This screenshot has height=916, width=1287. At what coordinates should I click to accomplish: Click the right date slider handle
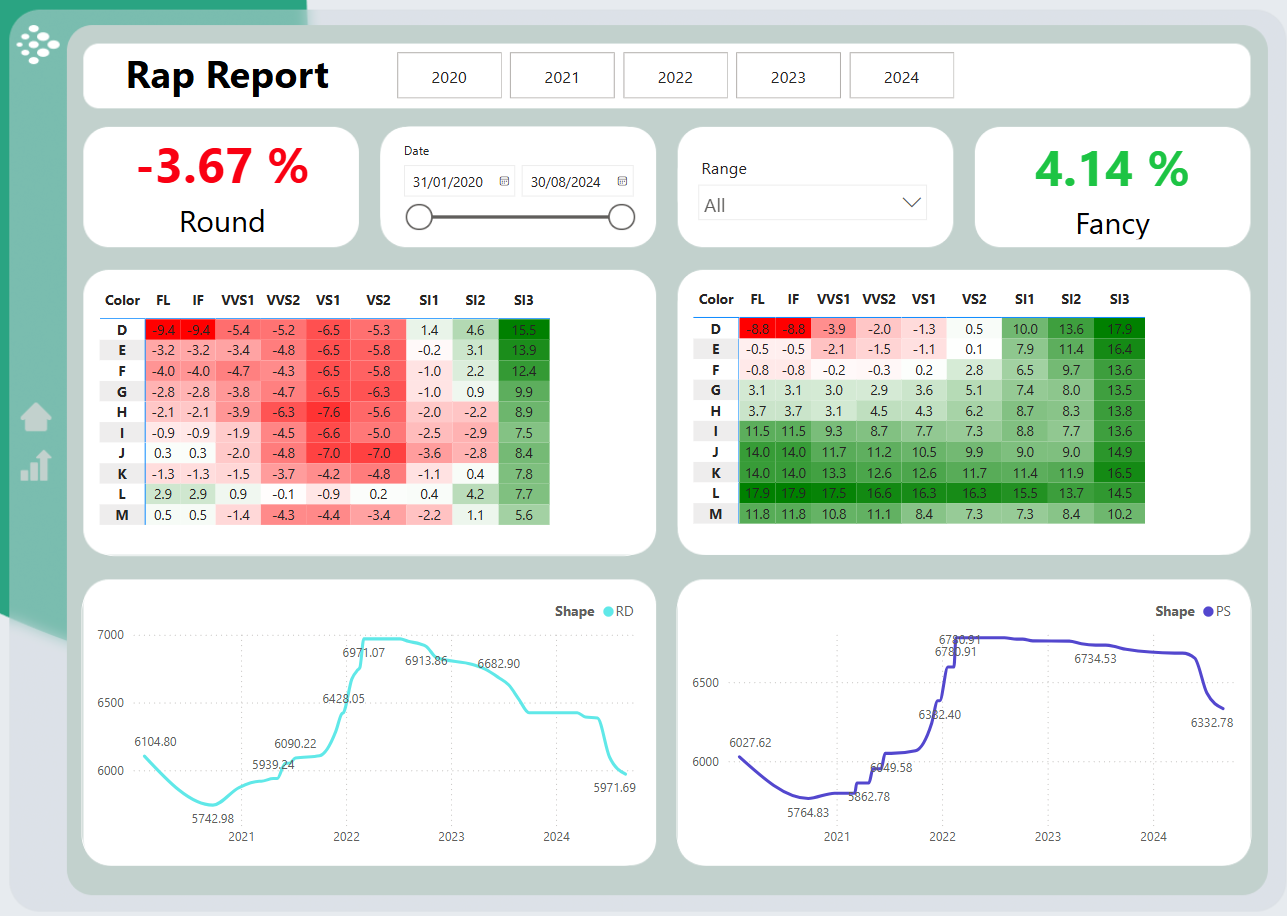click(622, 217)
